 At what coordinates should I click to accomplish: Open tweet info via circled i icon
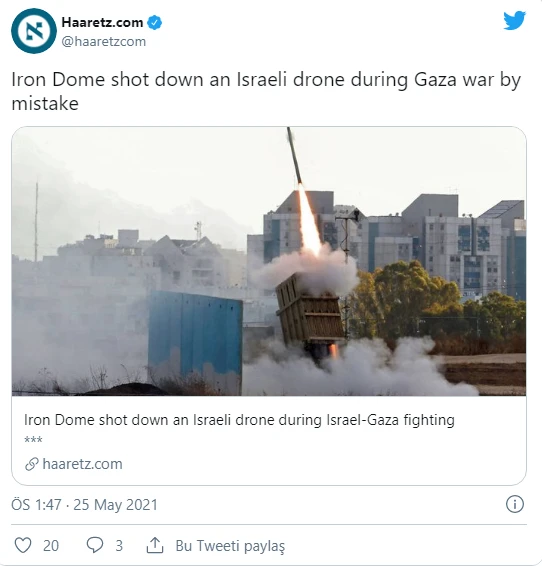tap(515, 504)
